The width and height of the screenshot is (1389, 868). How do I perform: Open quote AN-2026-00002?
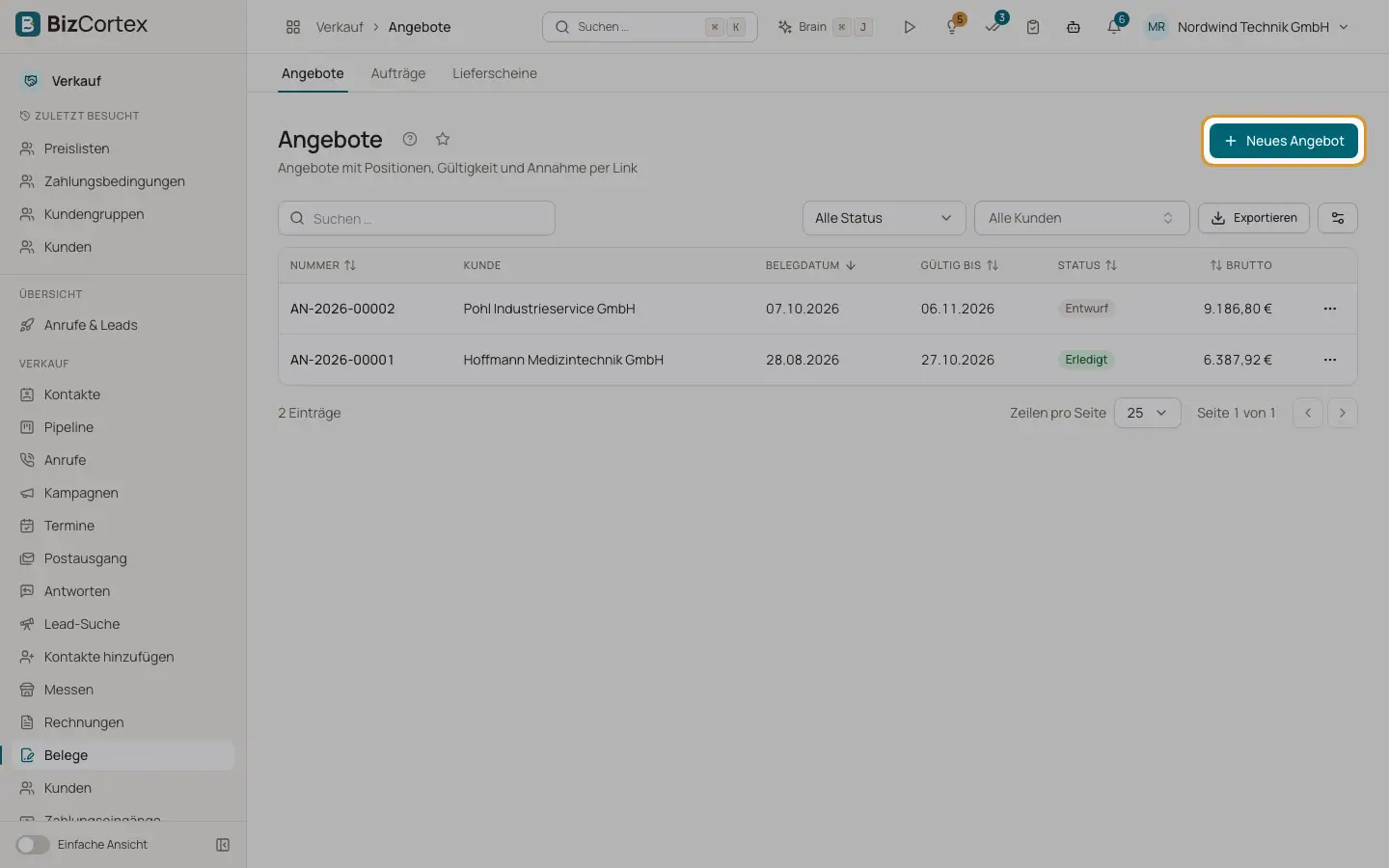coord(342,309)
